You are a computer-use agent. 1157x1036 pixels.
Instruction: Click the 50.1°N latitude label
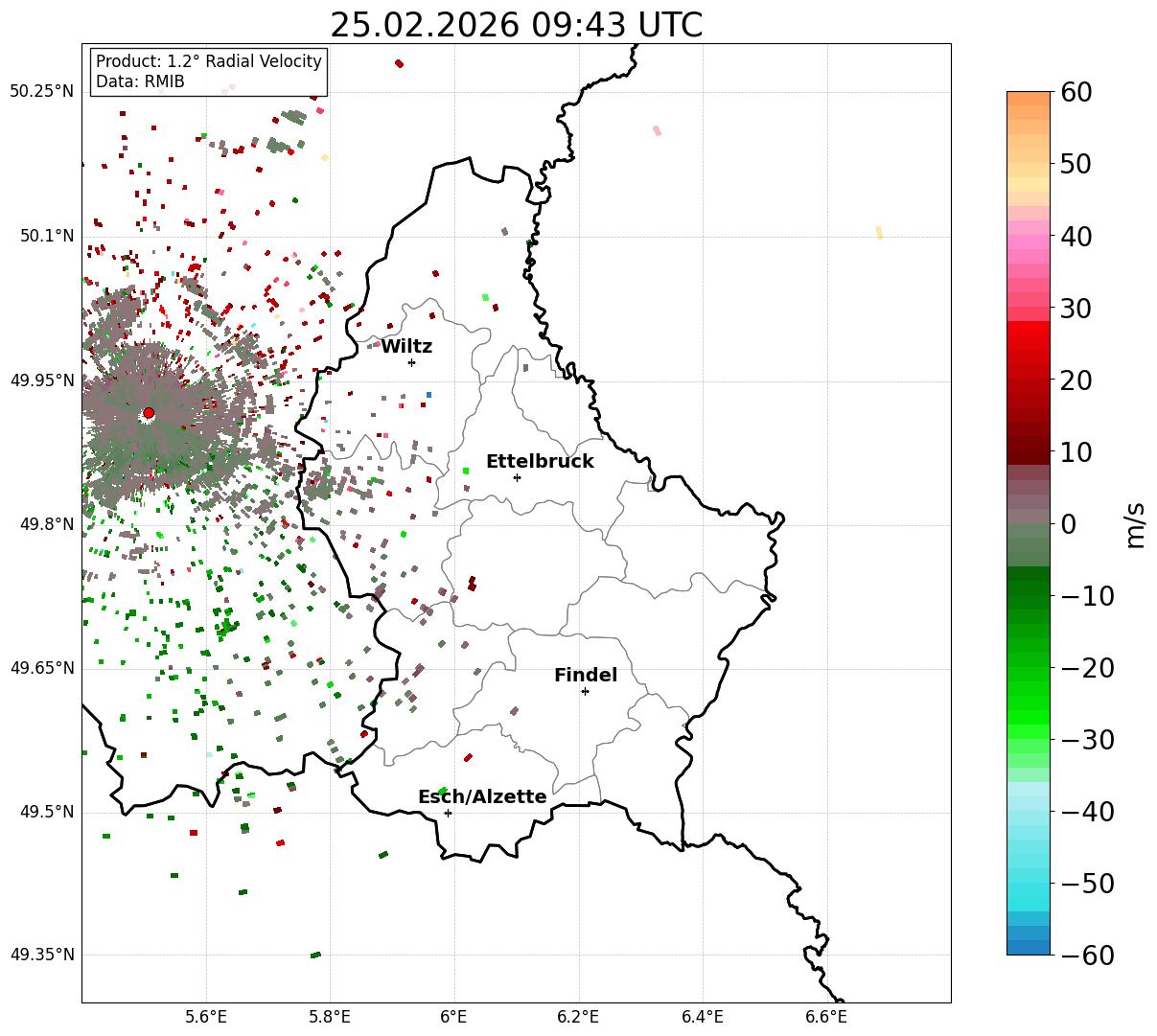(46, 236)
